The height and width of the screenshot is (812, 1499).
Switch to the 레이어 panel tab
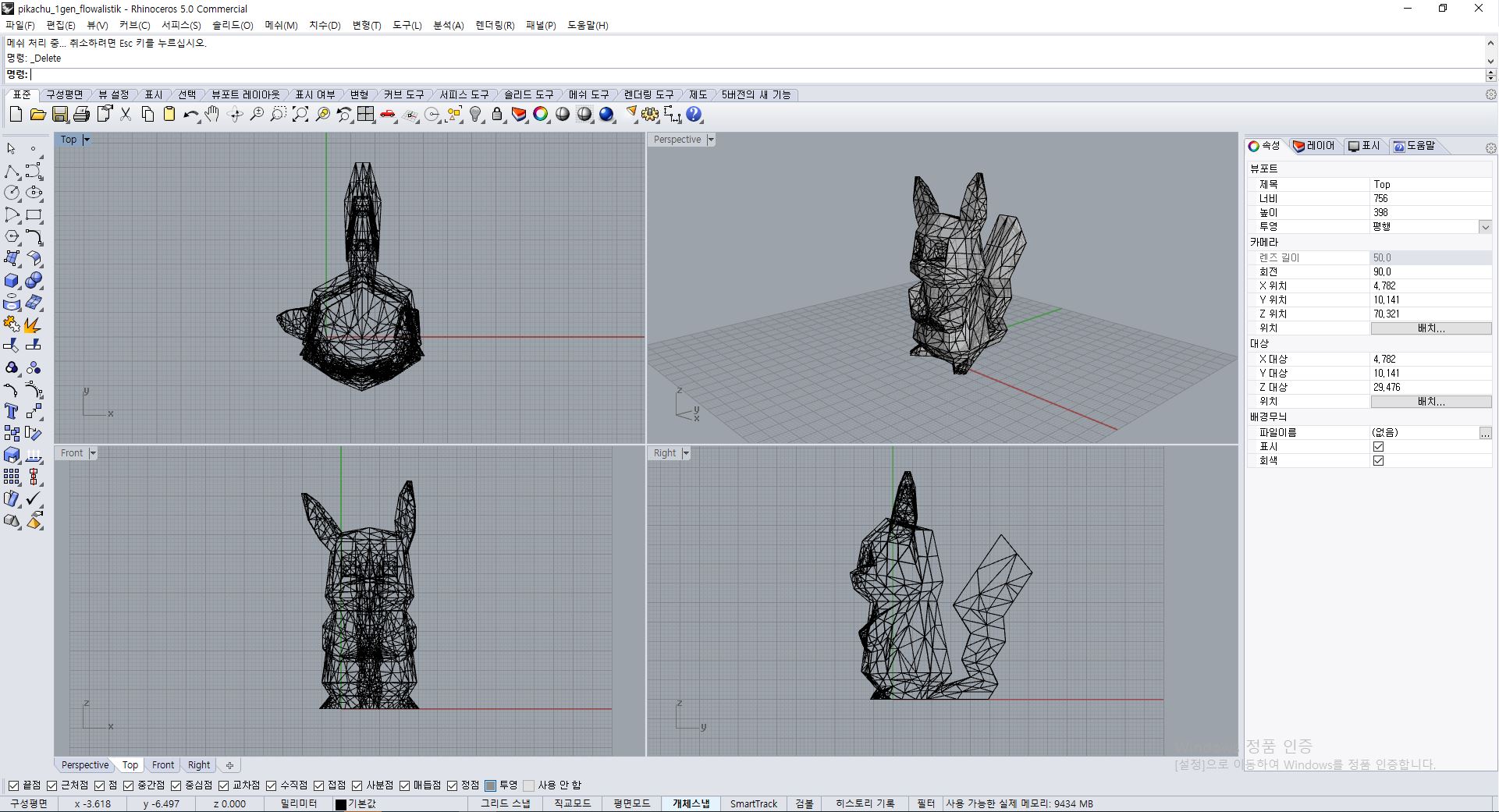pos(1315,146)
